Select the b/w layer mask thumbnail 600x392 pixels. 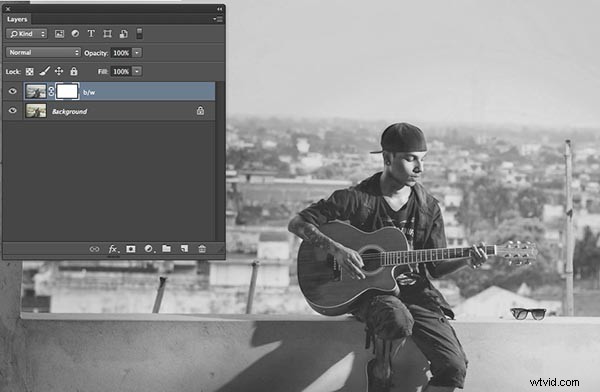point(67,91)
